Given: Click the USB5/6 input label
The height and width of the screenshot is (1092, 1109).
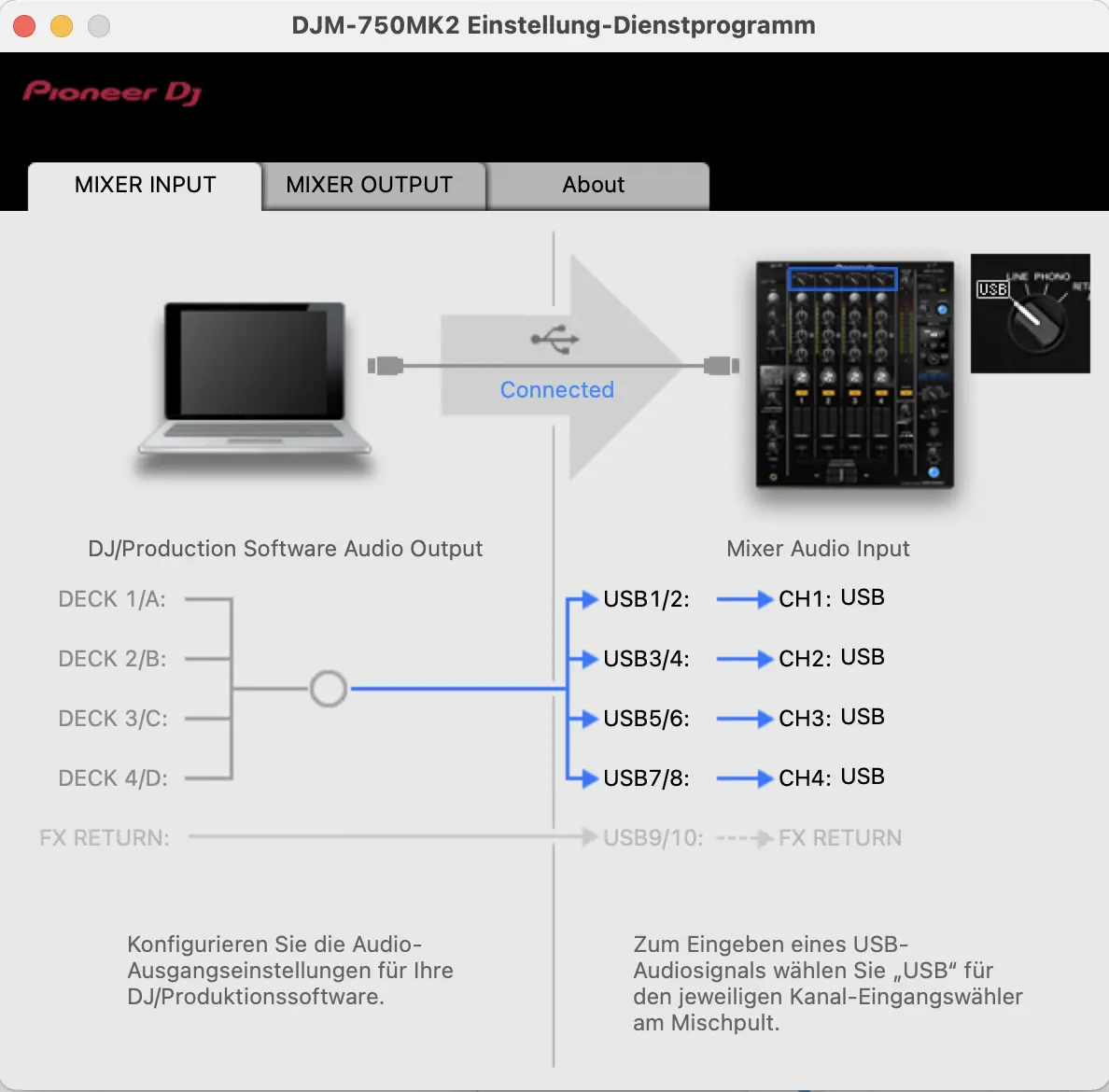Looking at the screenshot, I should 646,719.
